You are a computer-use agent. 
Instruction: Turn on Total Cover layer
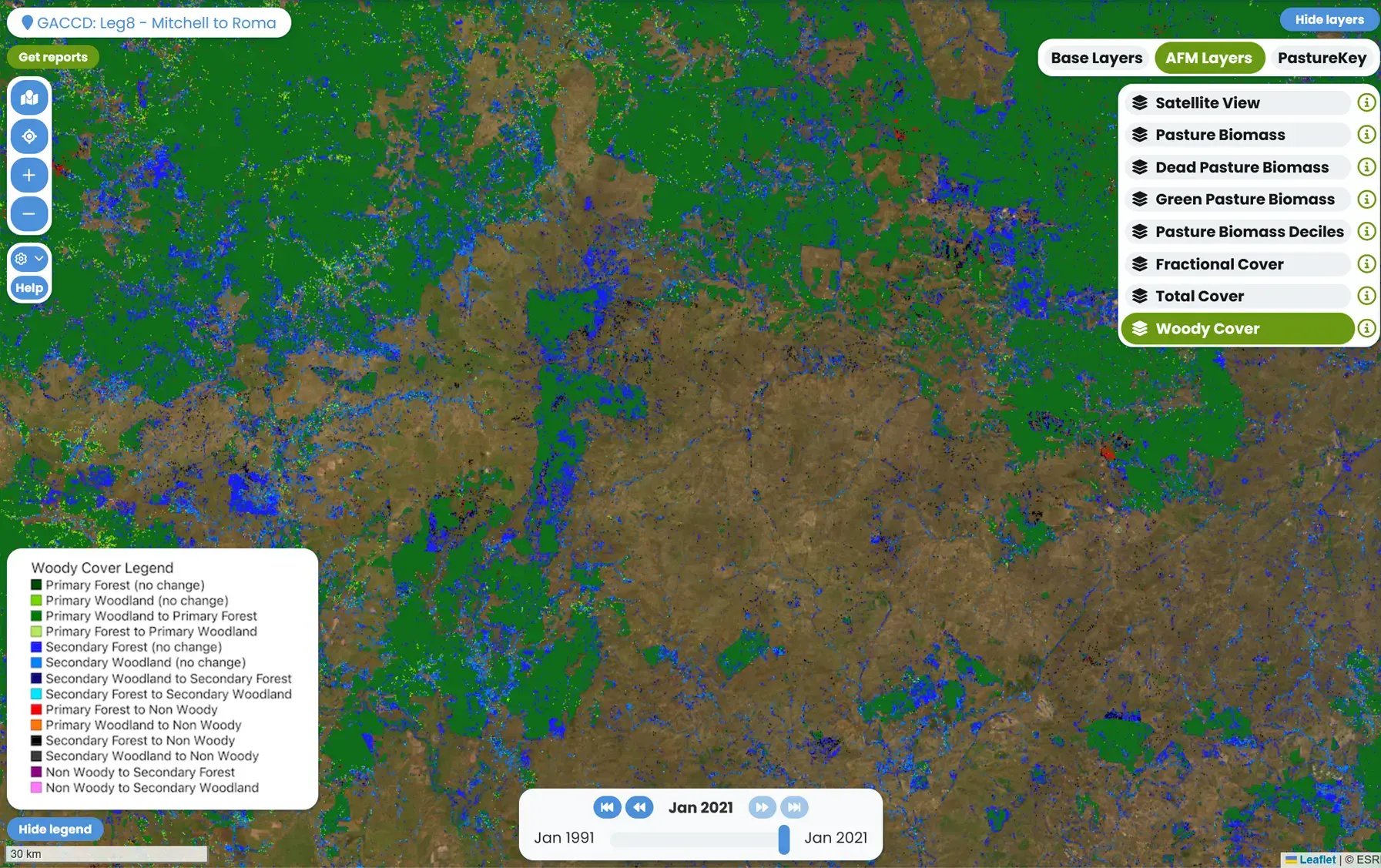tap(1237, 297)
